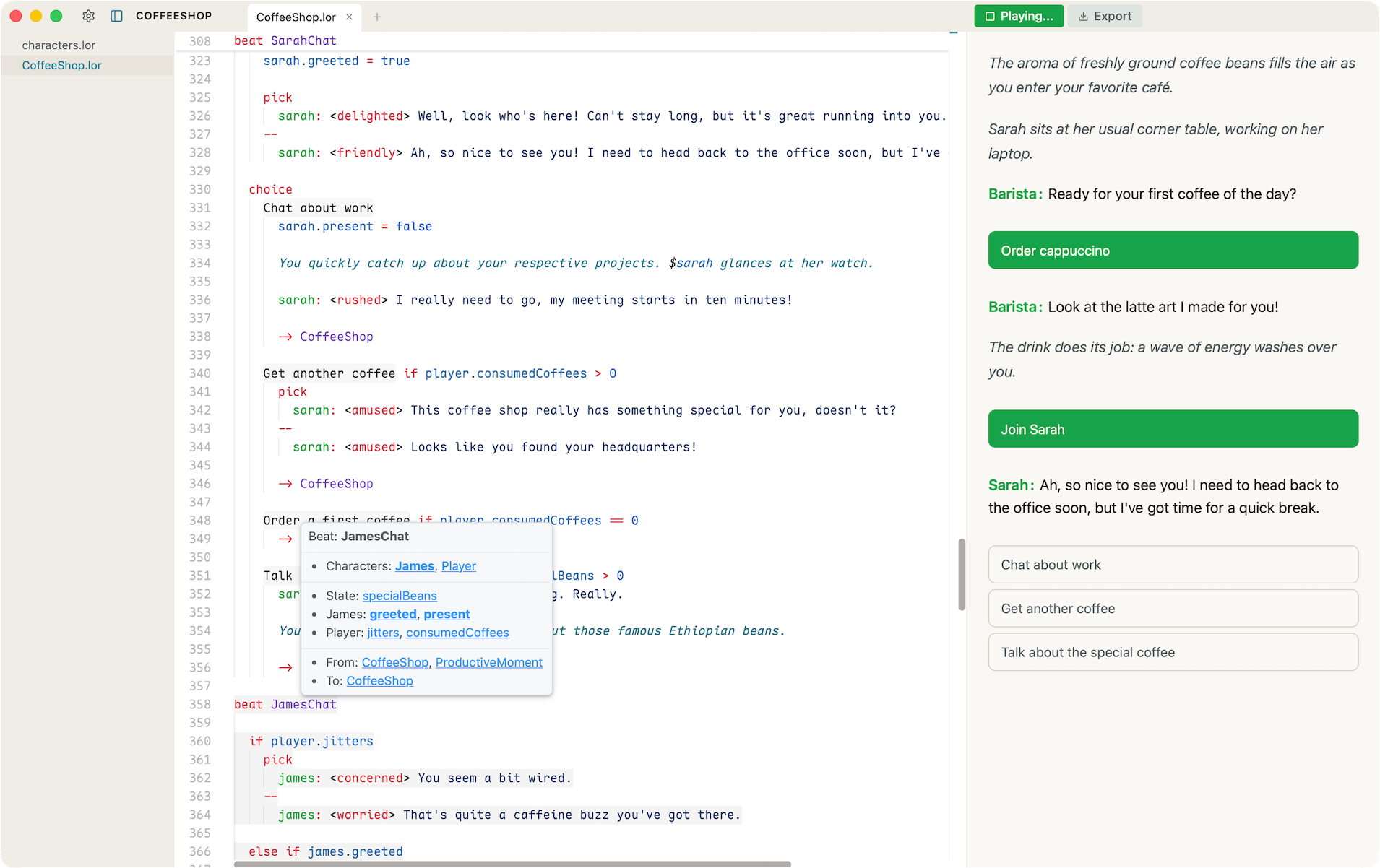Viewport: 1380px width, 868px height.
Task: Click the red arrow on line 356
Action: (285, 668)
